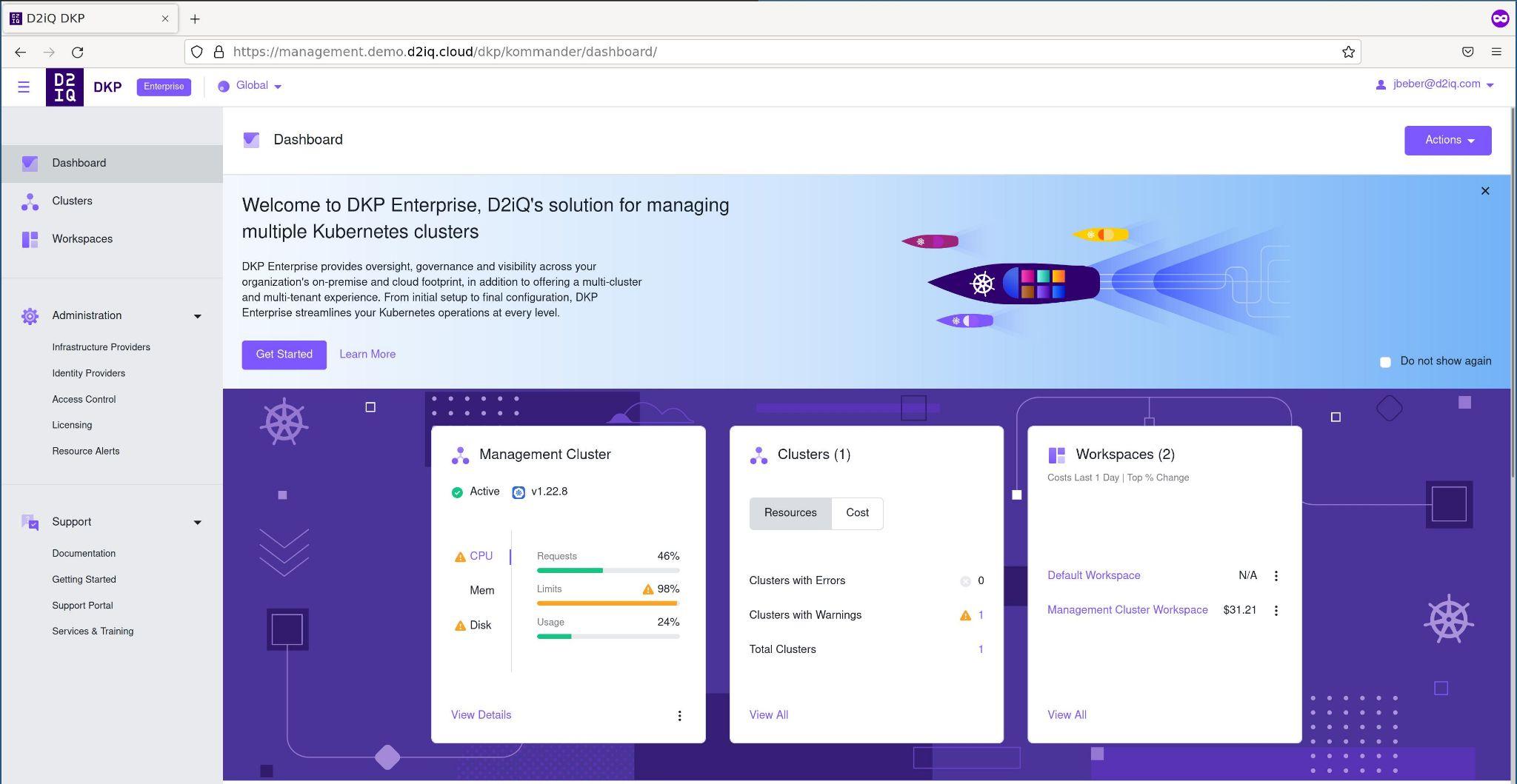Click the site lock security icon

(x=219, y=52)
